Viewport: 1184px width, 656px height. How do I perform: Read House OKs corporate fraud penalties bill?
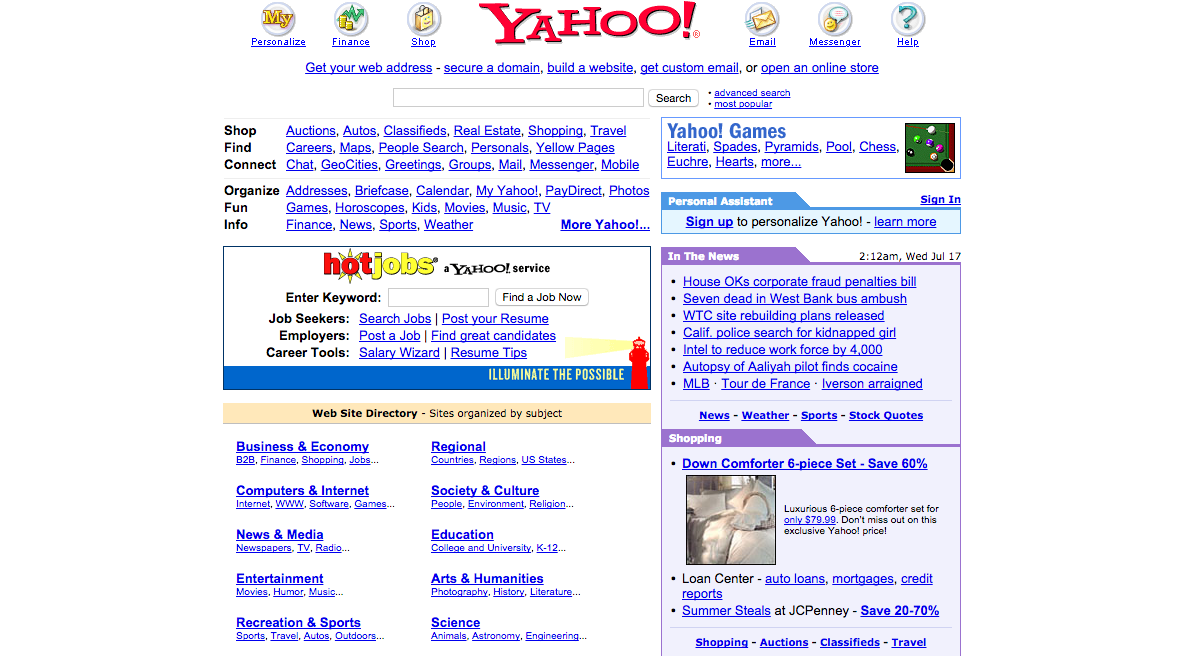tap(800, 282)
